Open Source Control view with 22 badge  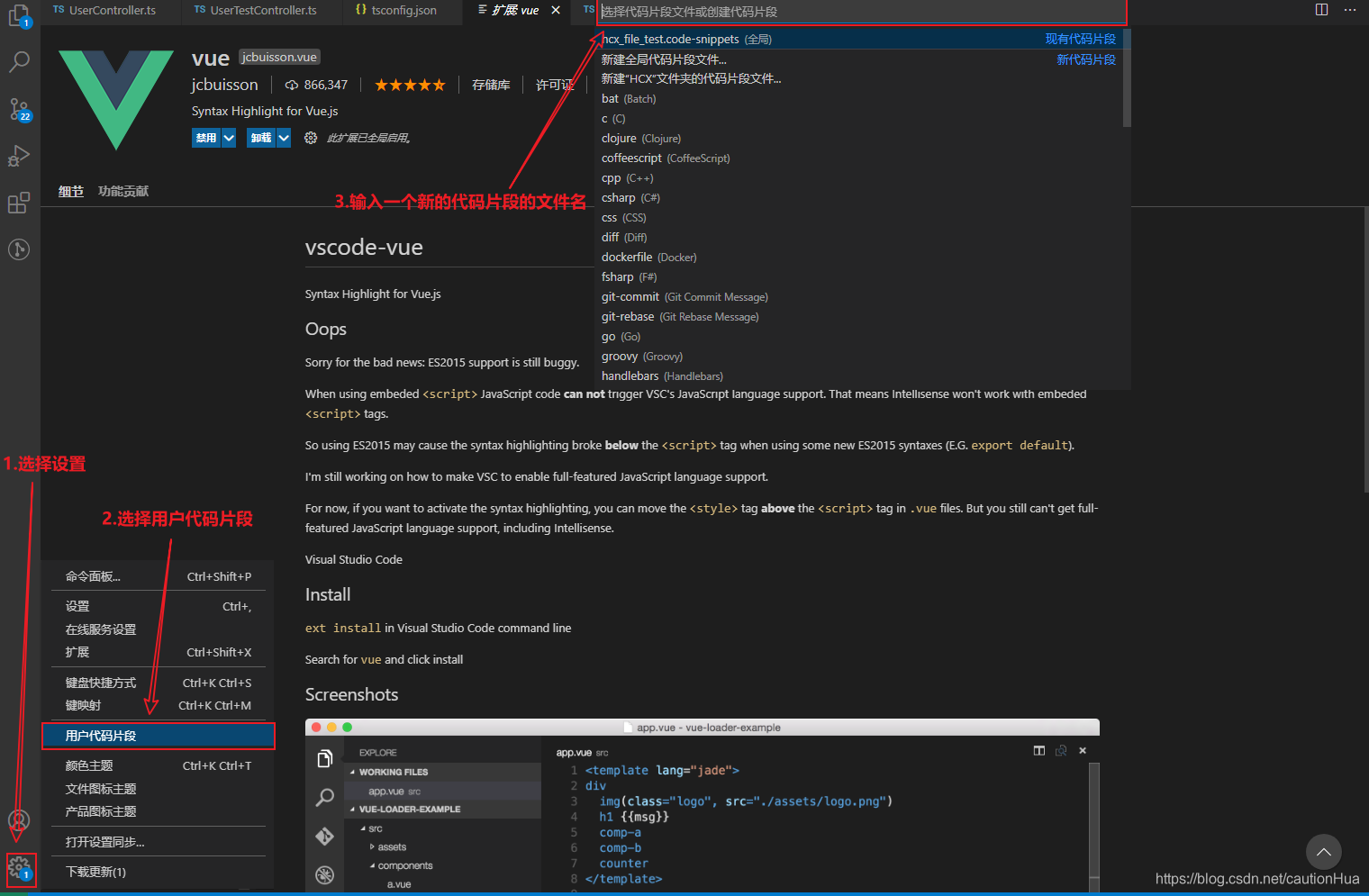coord(19,109)
